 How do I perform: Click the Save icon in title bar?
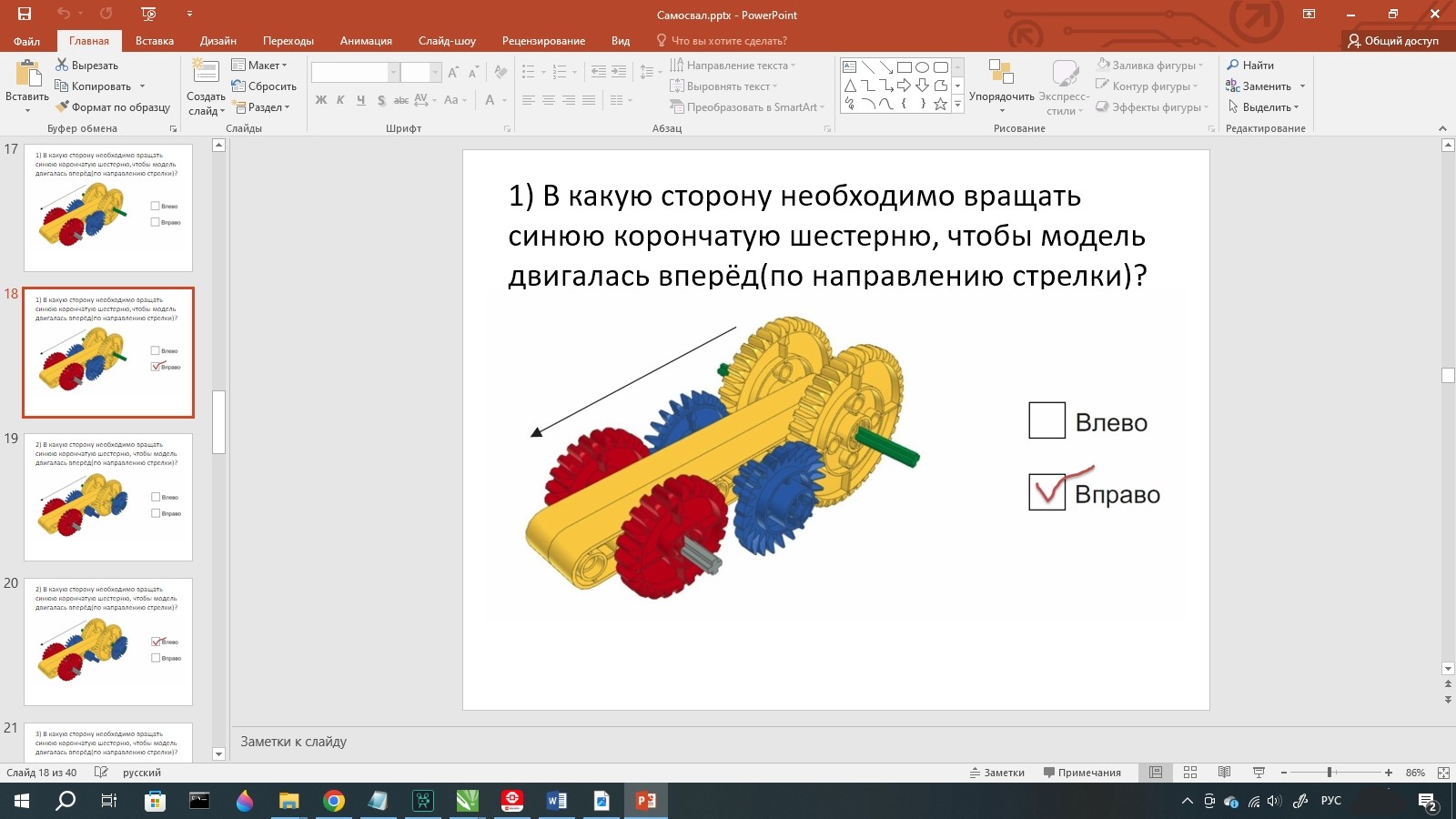(25, 14)
